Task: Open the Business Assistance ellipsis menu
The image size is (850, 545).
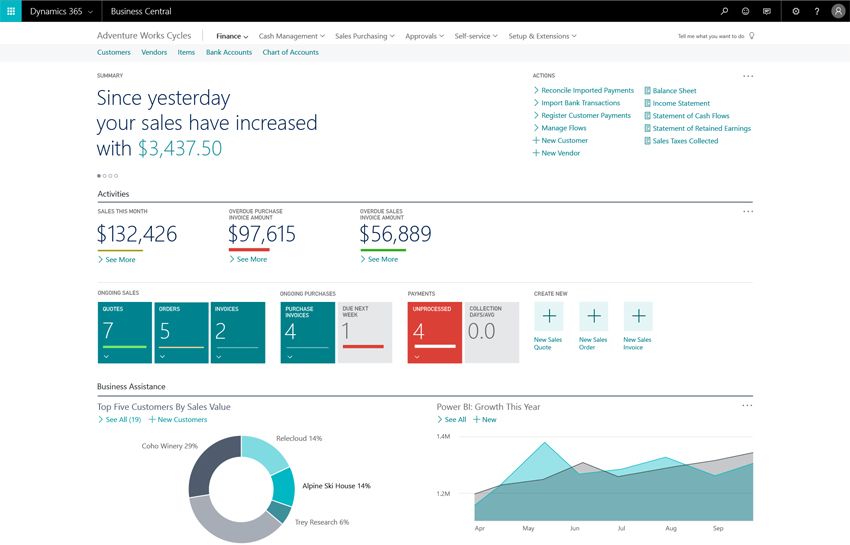Action: click(x=747, y=405)
